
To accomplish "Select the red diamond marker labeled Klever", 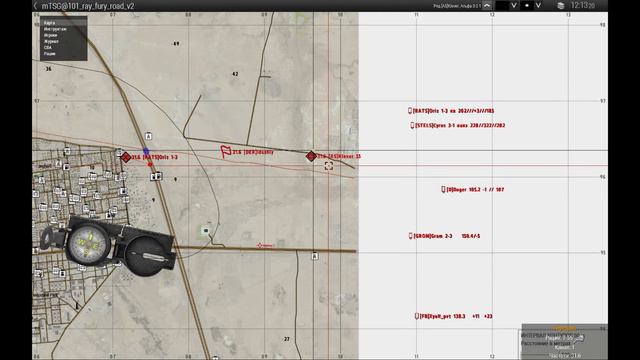I will (x=311, y=156).
